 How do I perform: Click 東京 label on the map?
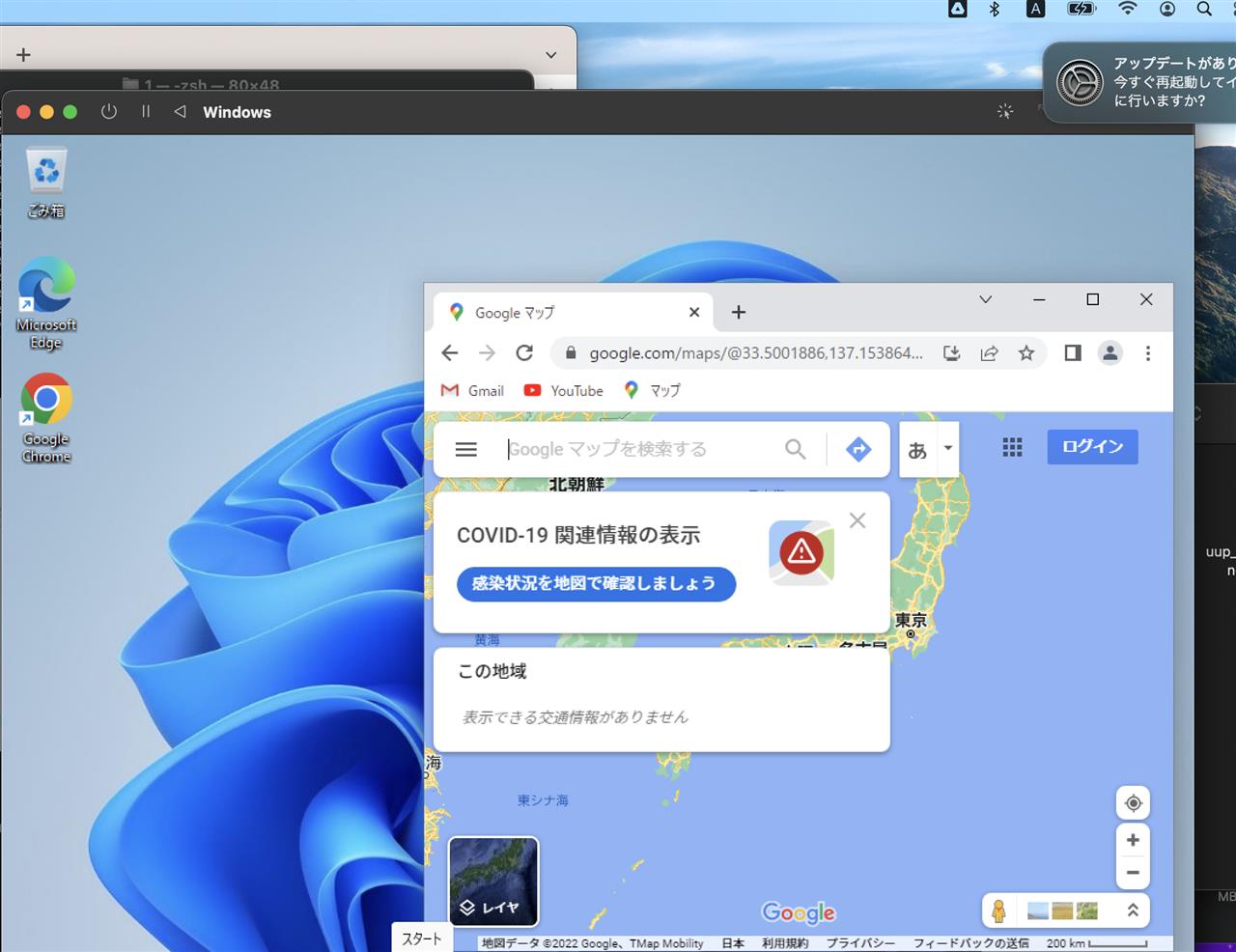pyautogui.click(x=911, y=621)
